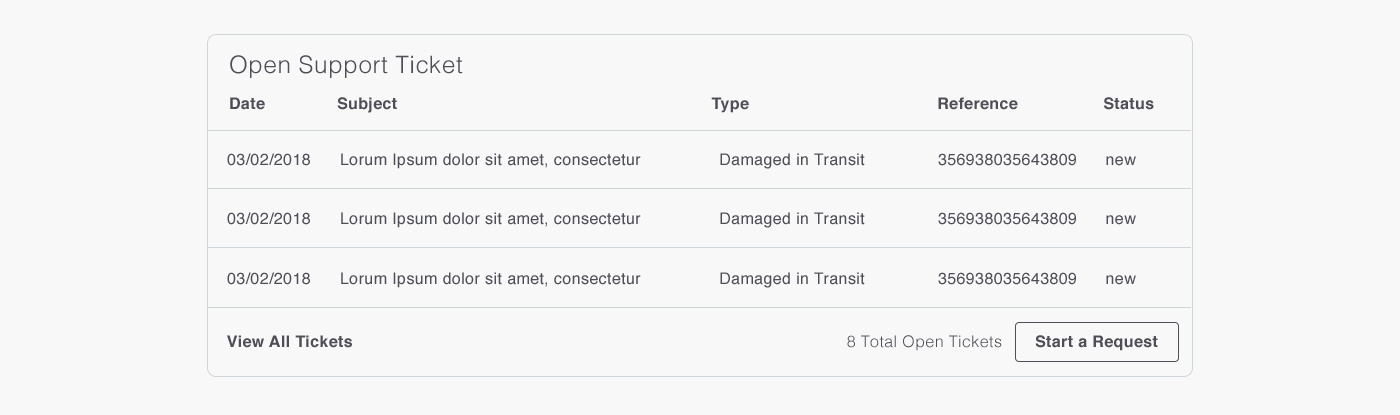Click the second row's Damaged in Transit type
Screen dimensions: 1400x415
tap(792, 219)
